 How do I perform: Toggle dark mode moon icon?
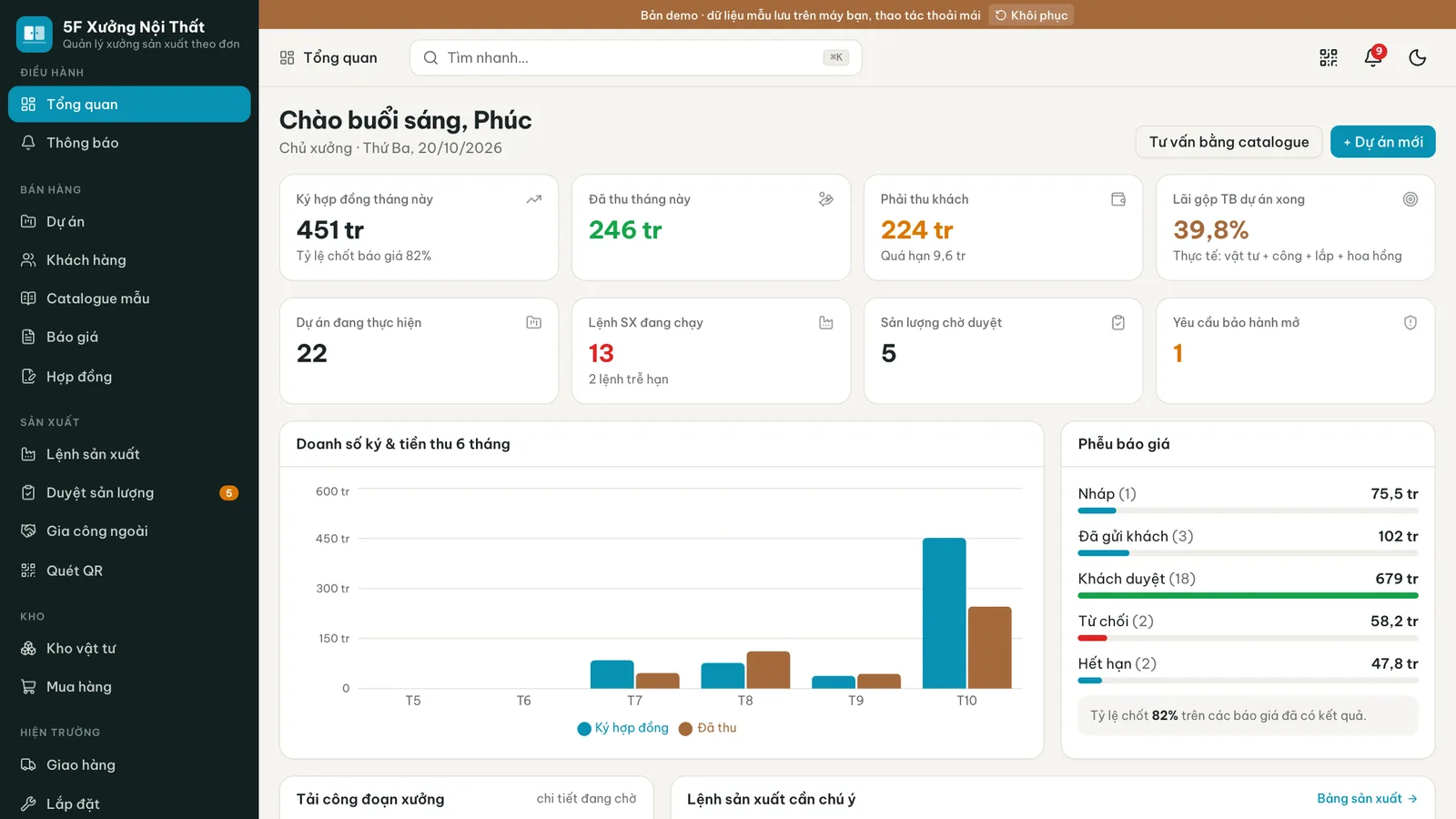pos(1418,57)
